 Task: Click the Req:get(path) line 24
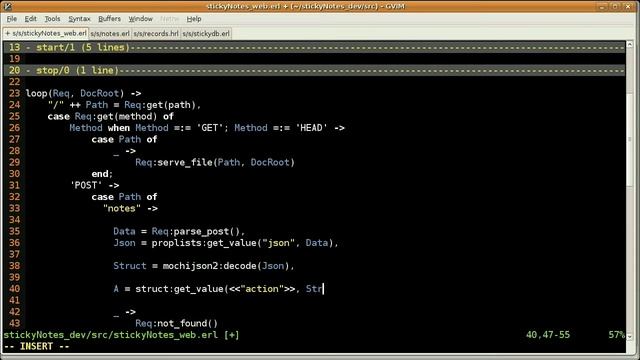(x=163, y=105)
